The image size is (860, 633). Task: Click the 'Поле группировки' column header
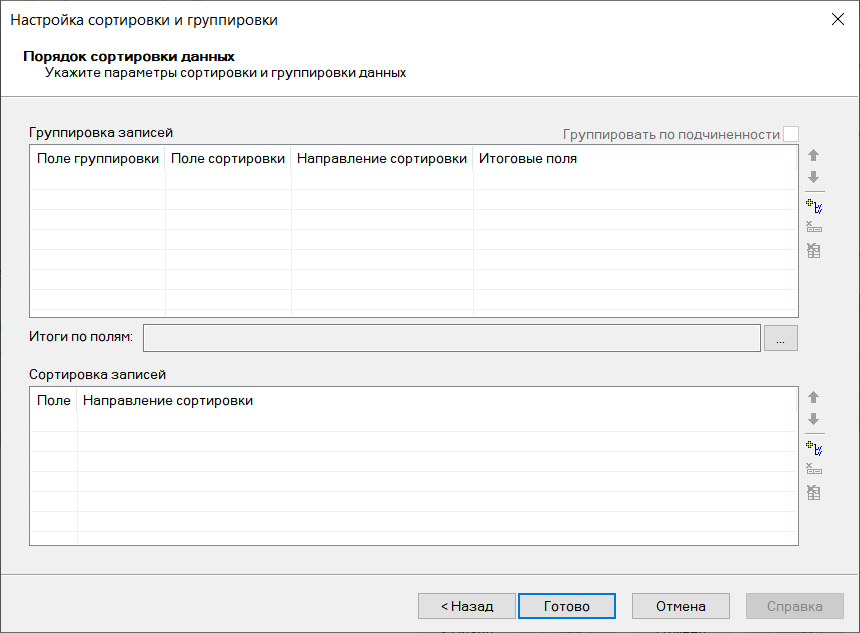[x=98, y=158]
